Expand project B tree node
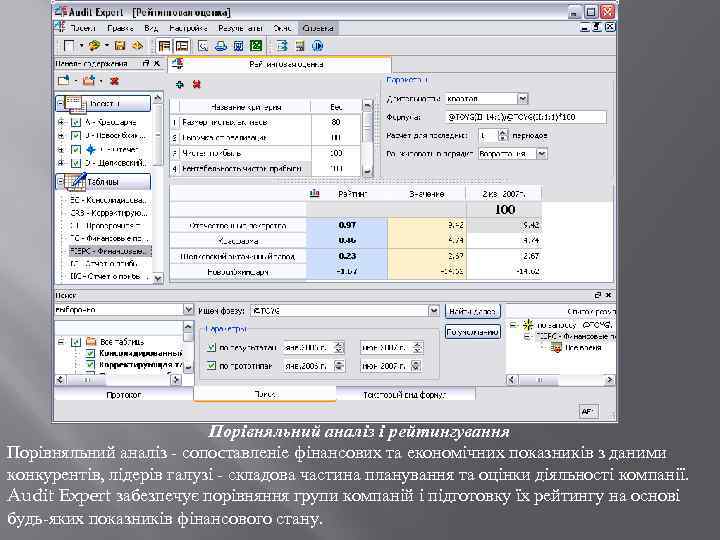The height and width of the screenshot is (540, 720). (61, 136)
